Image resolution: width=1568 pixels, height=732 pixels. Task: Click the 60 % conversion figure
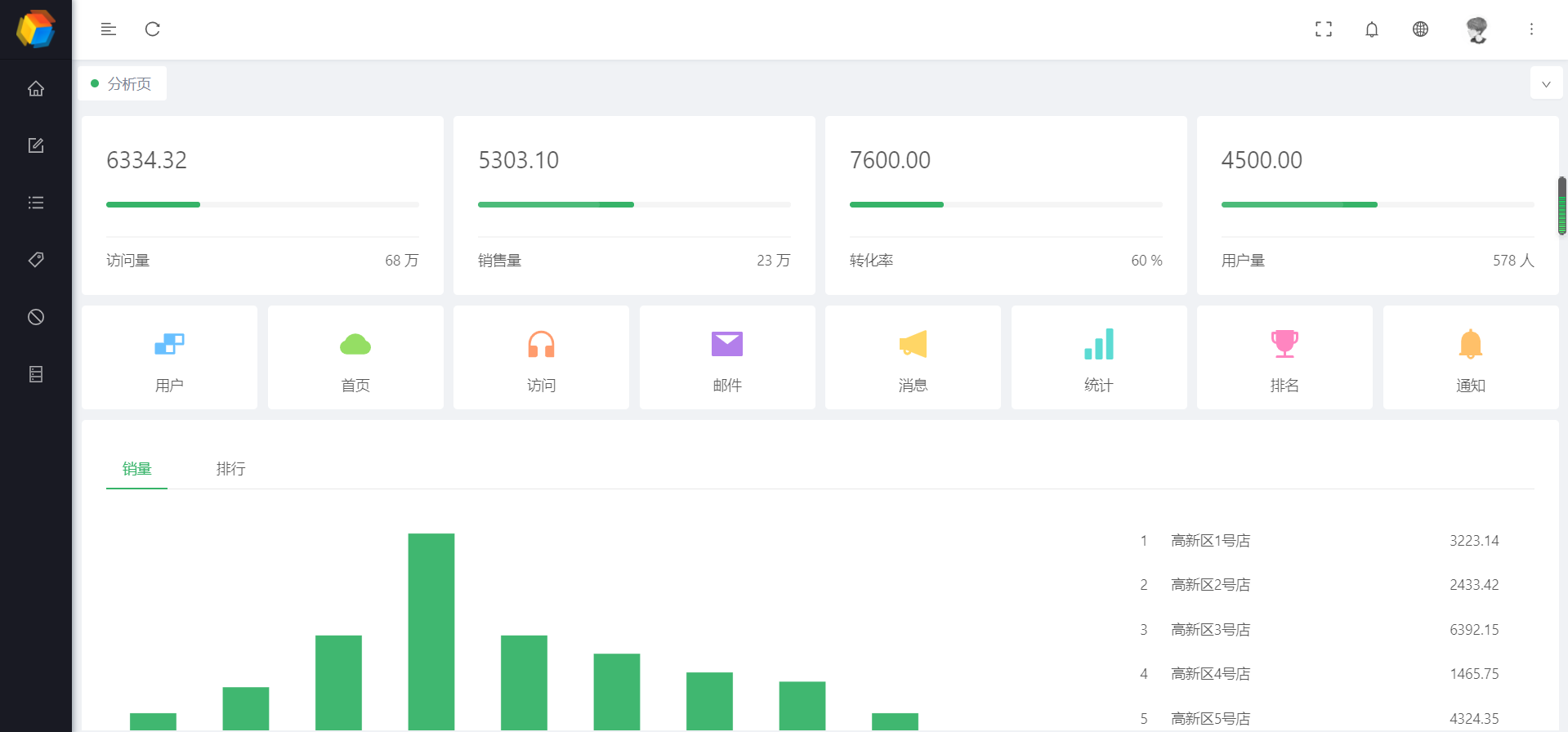point(1146,261)
